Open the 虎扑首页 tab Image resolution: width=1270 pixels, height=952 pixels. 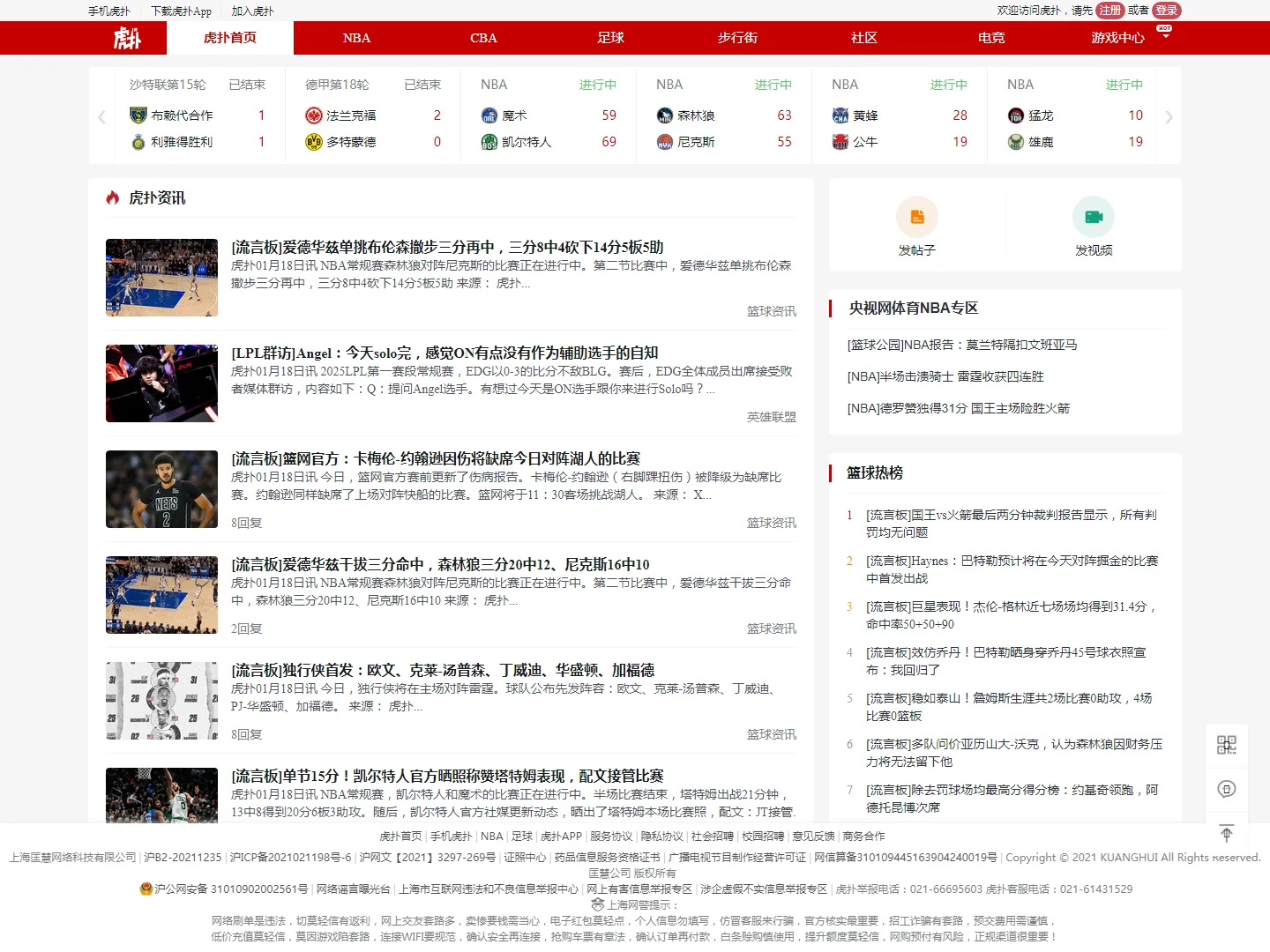tap(230, 38)
